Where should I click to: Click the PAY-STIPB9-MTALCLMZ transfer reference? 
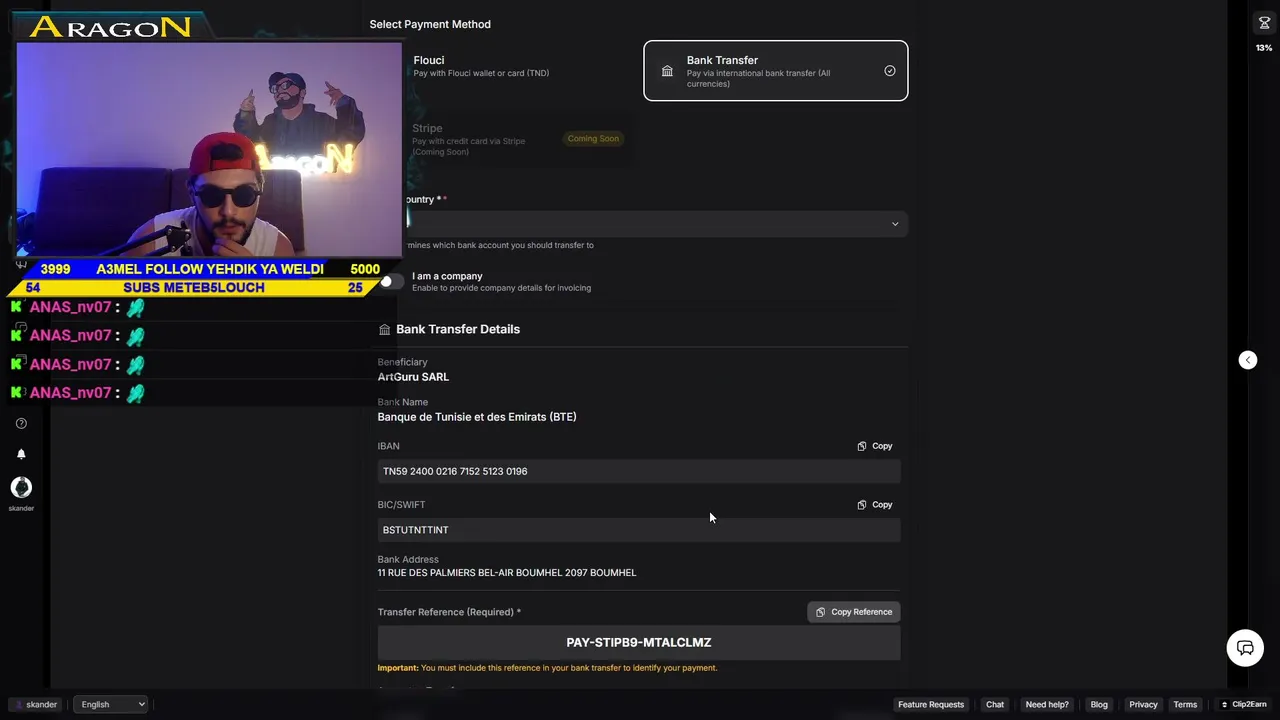coord(639,643)
